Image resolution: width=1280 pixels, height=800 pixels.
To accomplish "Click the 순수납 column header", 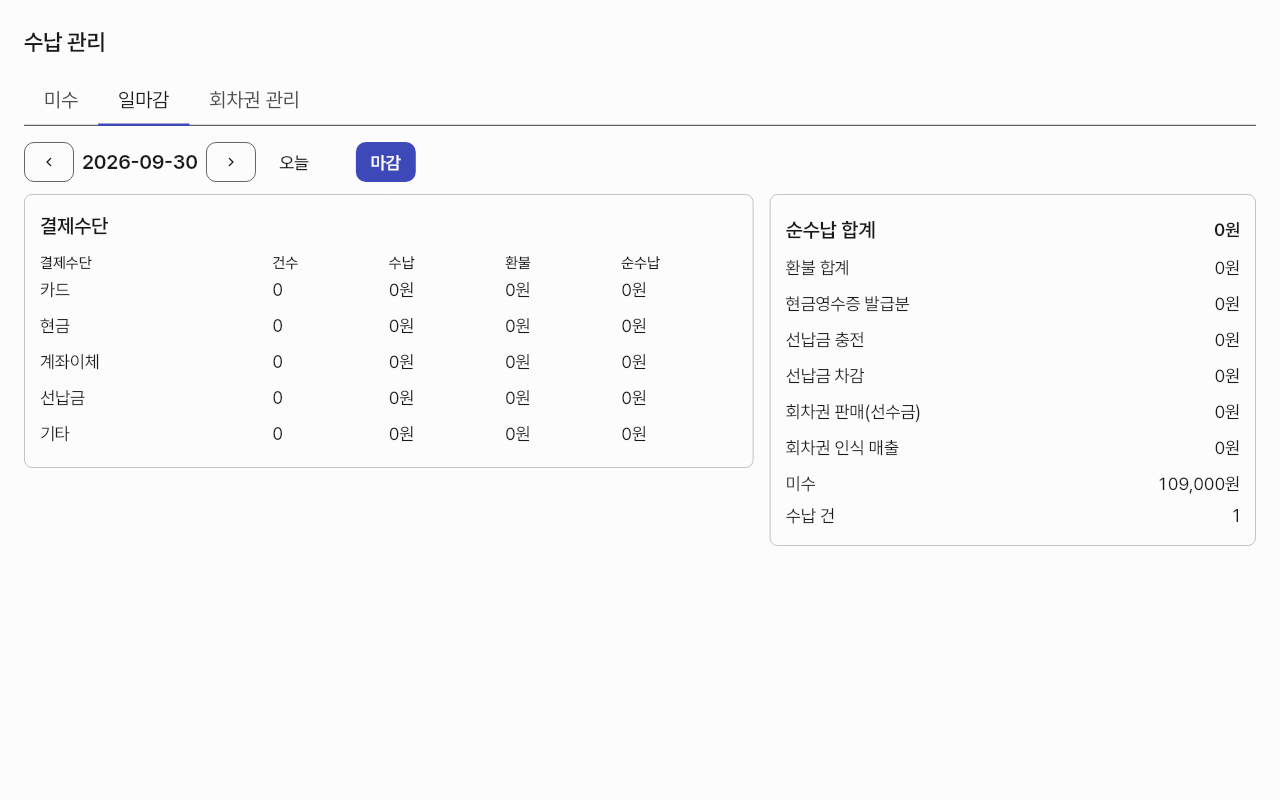I will pyautogui.click(x=640, y=263).
